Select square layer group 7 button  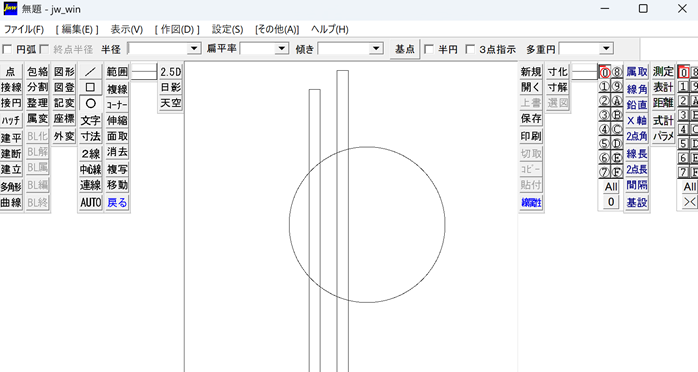pos(683,172)
